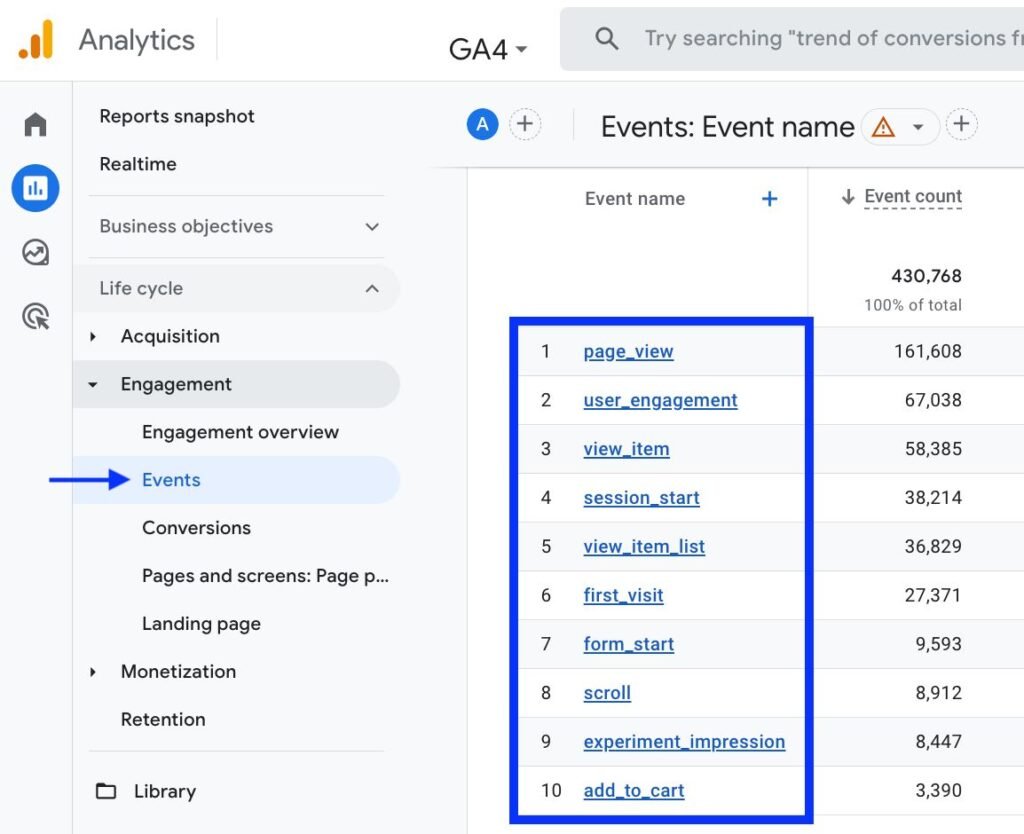Open the Explore icon in left rail
The height and width of the screenshot is (834, 1024).
tap(36, 253)
